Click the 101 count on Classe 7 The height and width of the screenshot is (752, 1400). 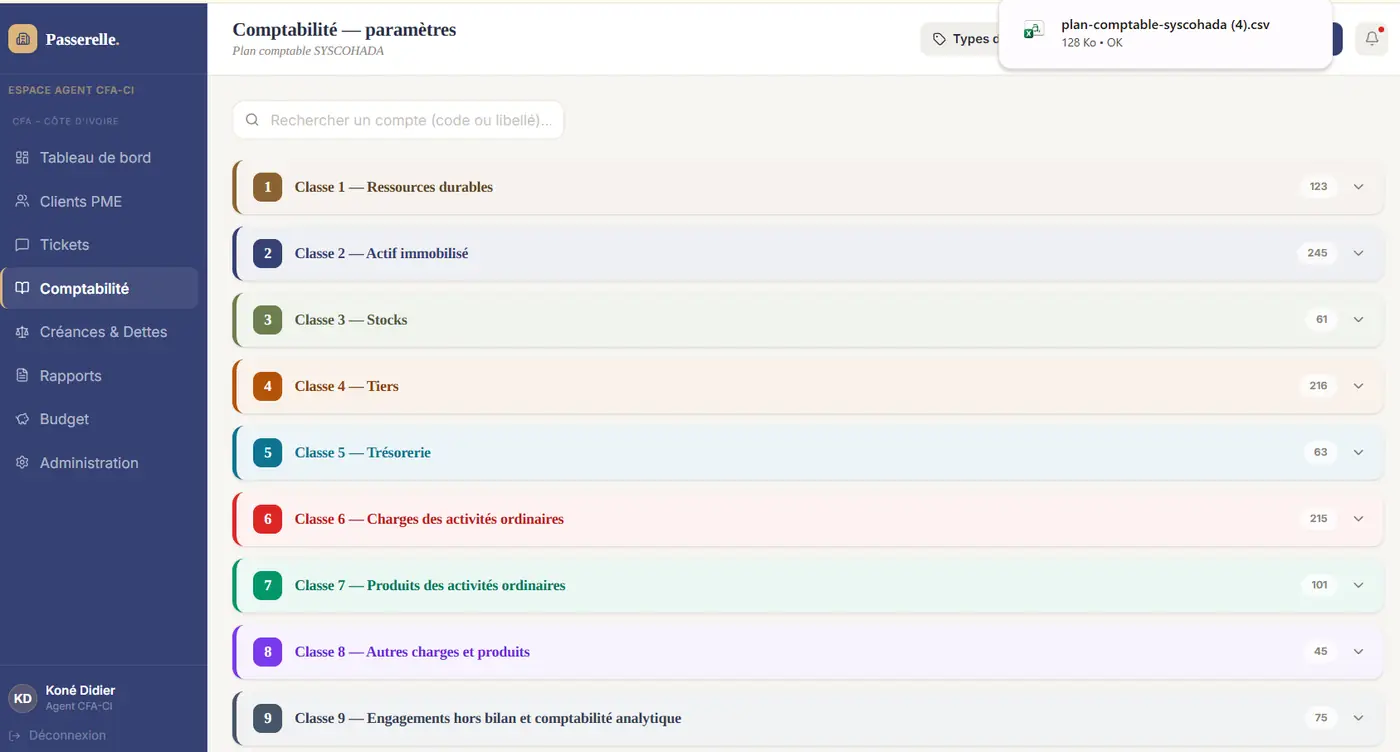pyautogui.click(x=1319, y=585)
